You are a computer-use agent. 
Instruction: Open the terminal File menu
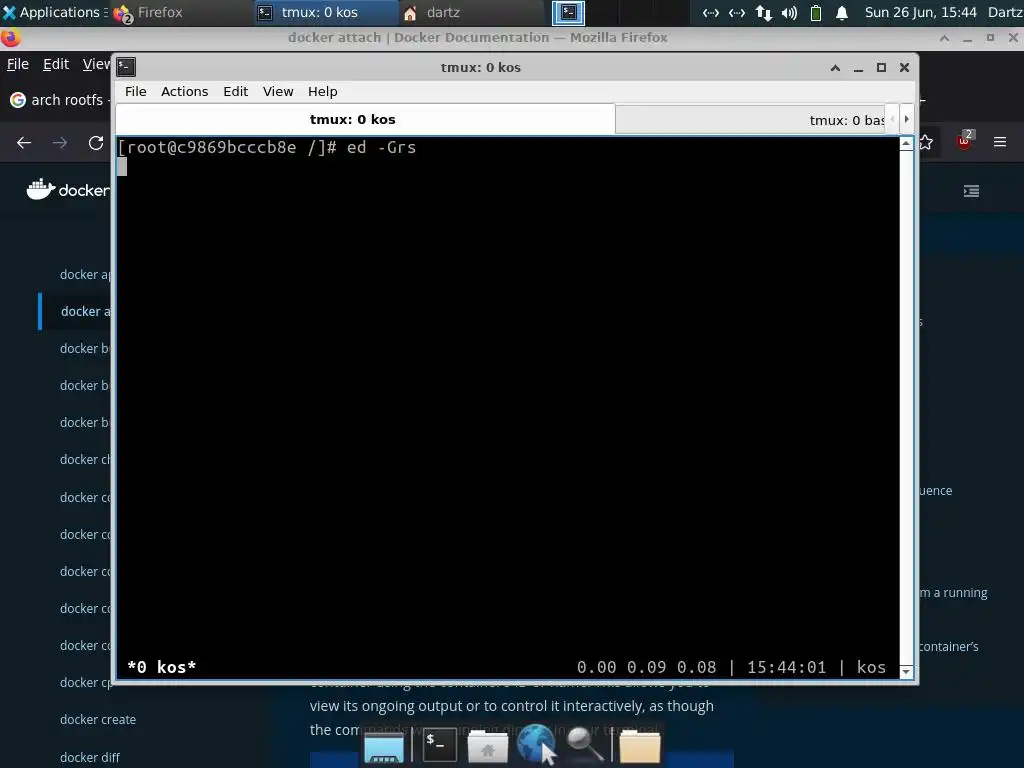(136, 91)
